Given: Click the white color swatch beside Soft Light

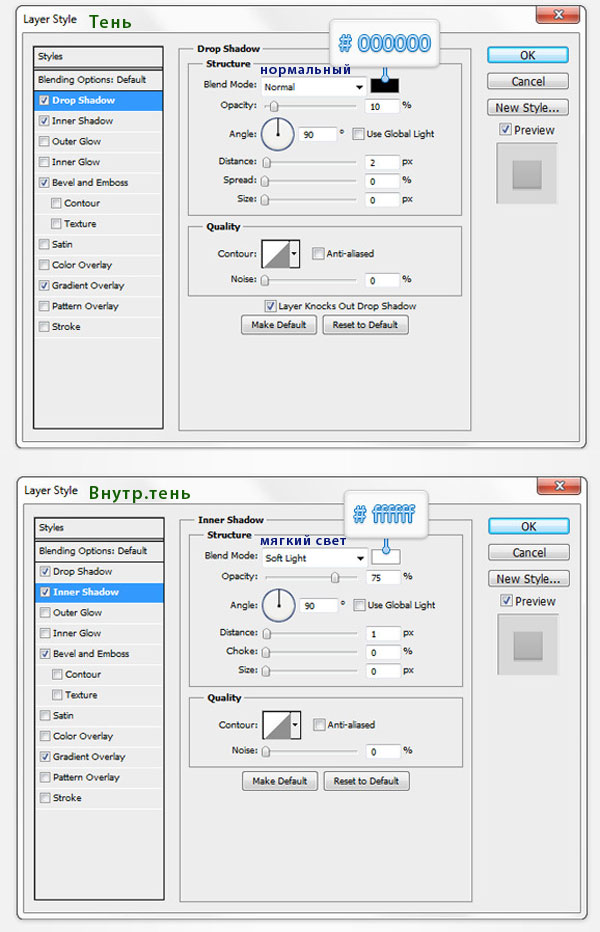Looking at the screenshot, I should [385, 557].
